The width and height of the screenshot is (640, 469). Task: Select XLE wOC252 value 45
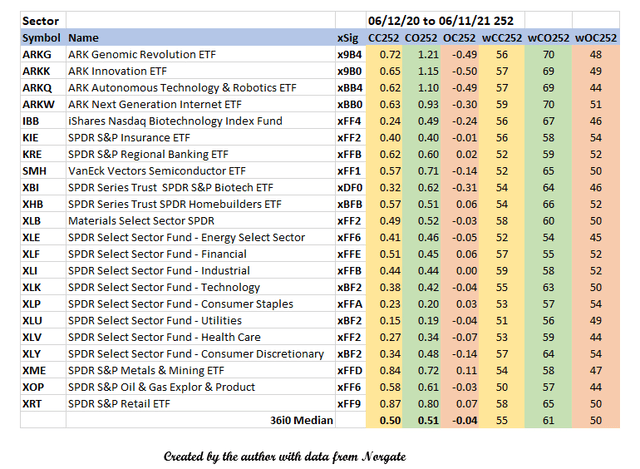tap(596, 238)
